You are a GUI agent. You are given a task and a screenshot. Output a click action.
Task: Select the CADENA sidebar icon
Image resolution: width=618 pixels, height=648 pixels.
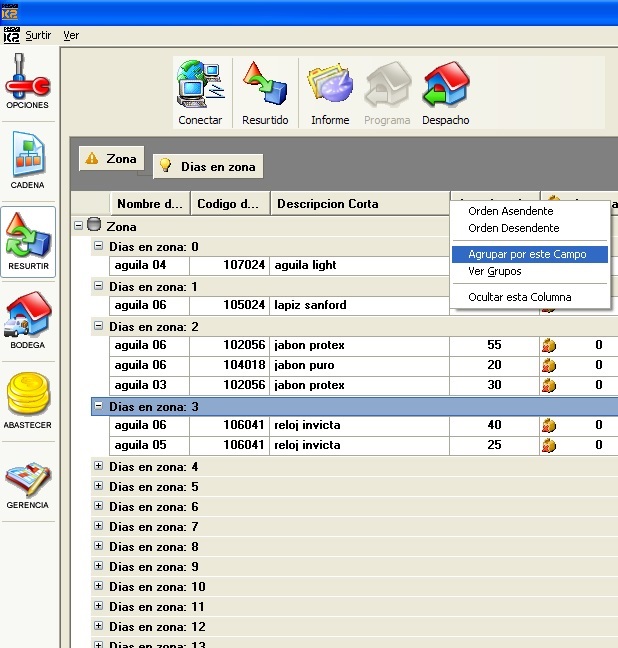click(28, 160)
